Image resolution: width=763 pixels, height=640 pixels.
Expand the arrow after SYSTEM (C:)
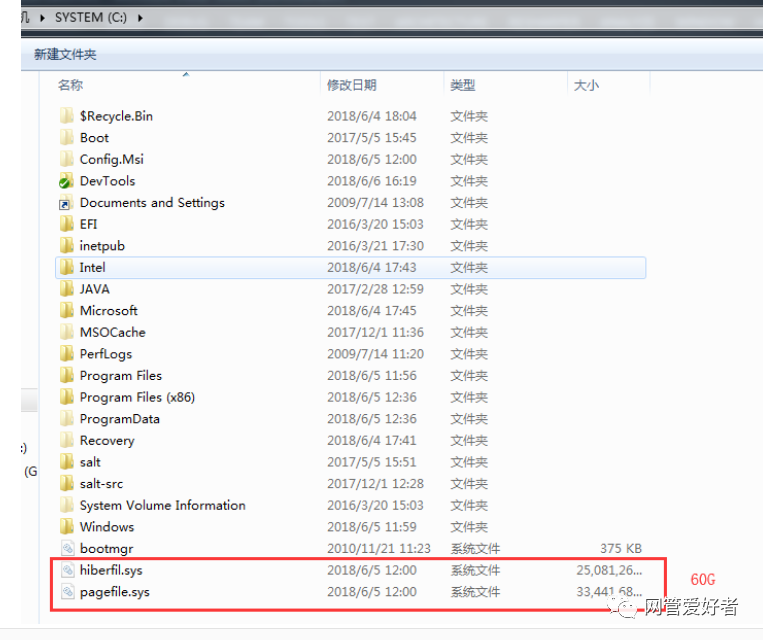[140, 18]
